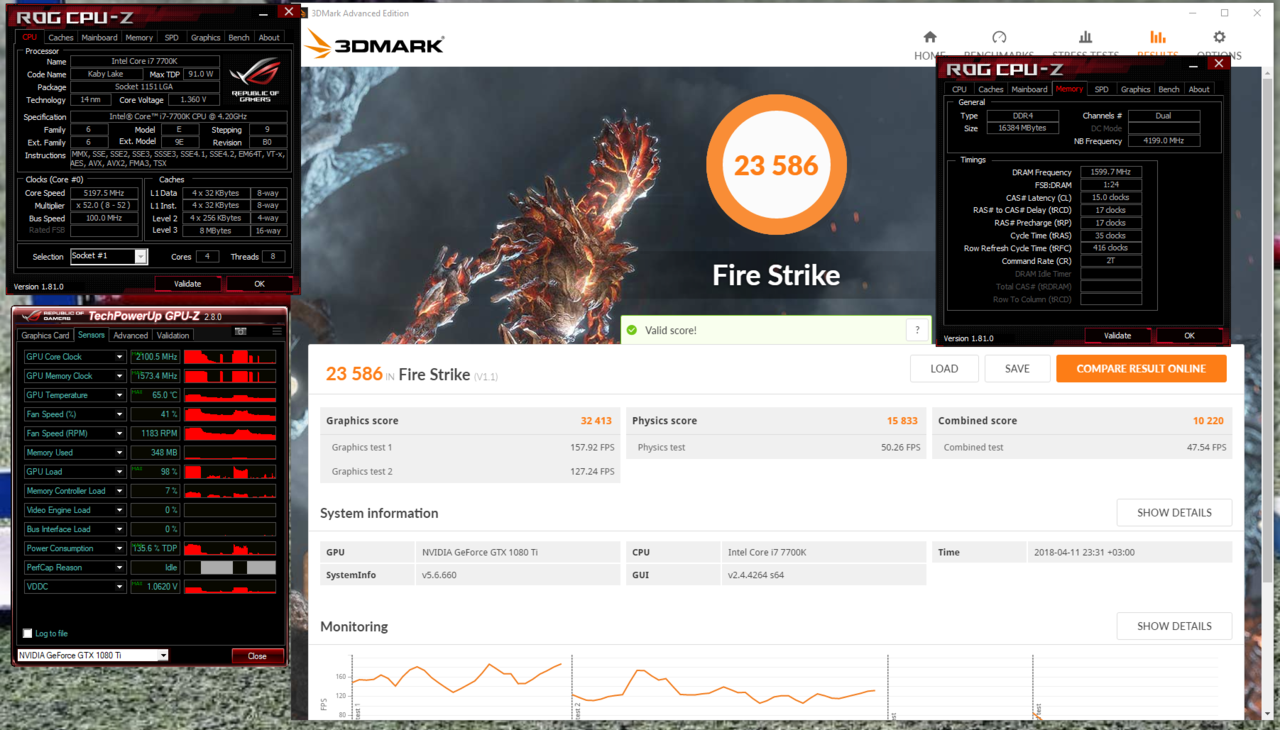Switch to GPU-Z Advanced tab
The width and height of the screenshot is (1280, 730).
click(x=130, y=335)
